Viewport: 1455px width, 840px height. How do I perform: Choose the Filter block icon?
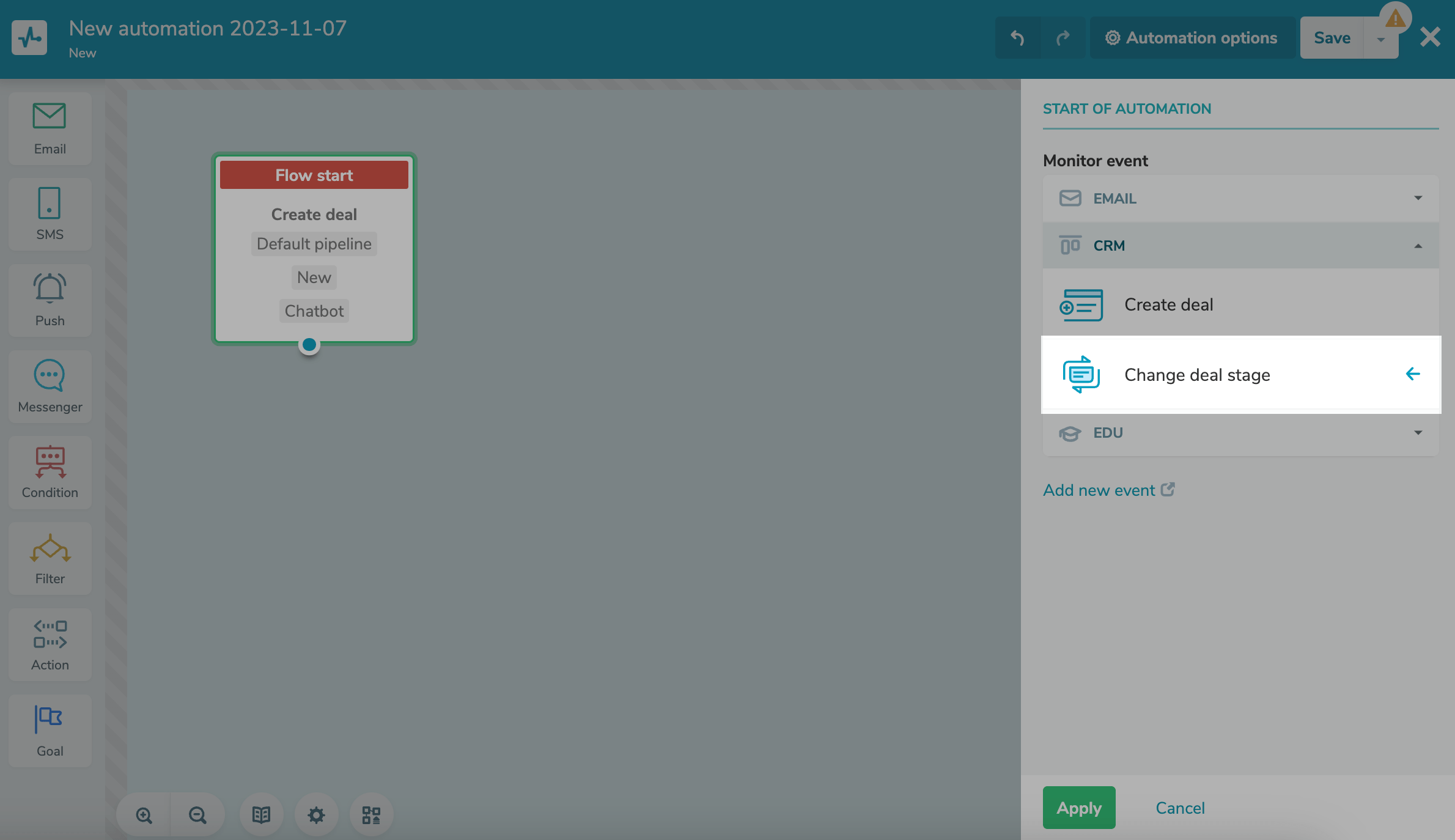[x=50, y=558]
